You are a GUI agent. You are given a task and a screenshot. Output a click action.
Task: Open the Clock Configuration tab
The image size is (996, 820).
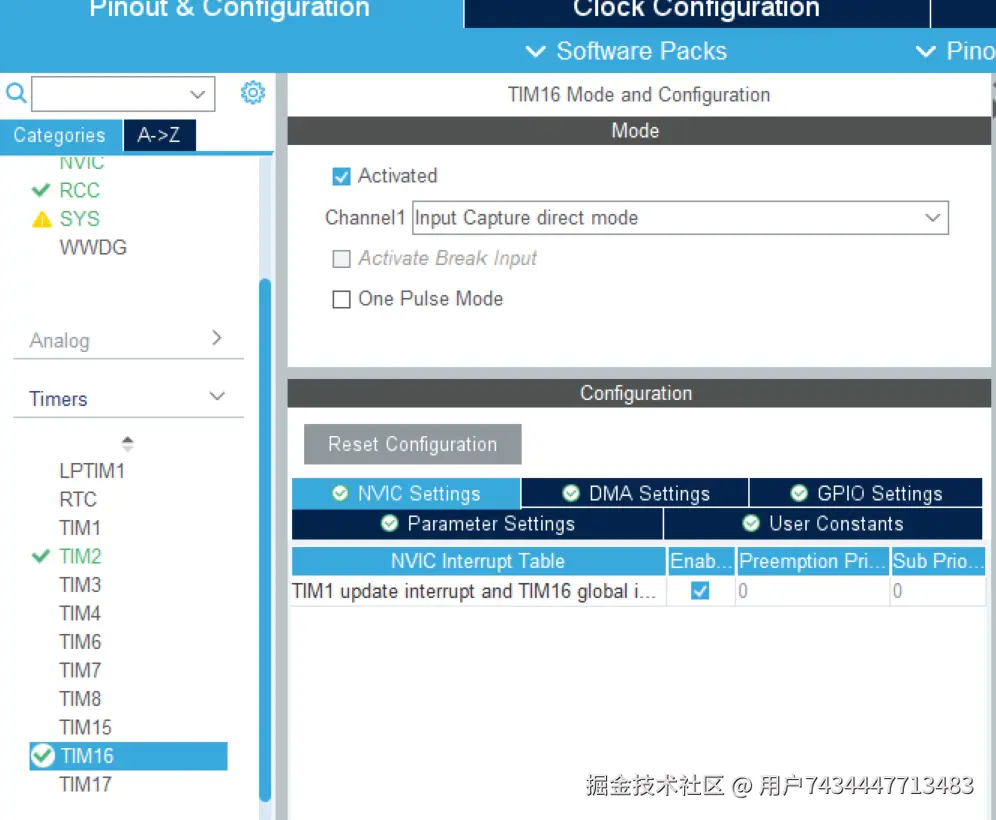click(696, 11)
